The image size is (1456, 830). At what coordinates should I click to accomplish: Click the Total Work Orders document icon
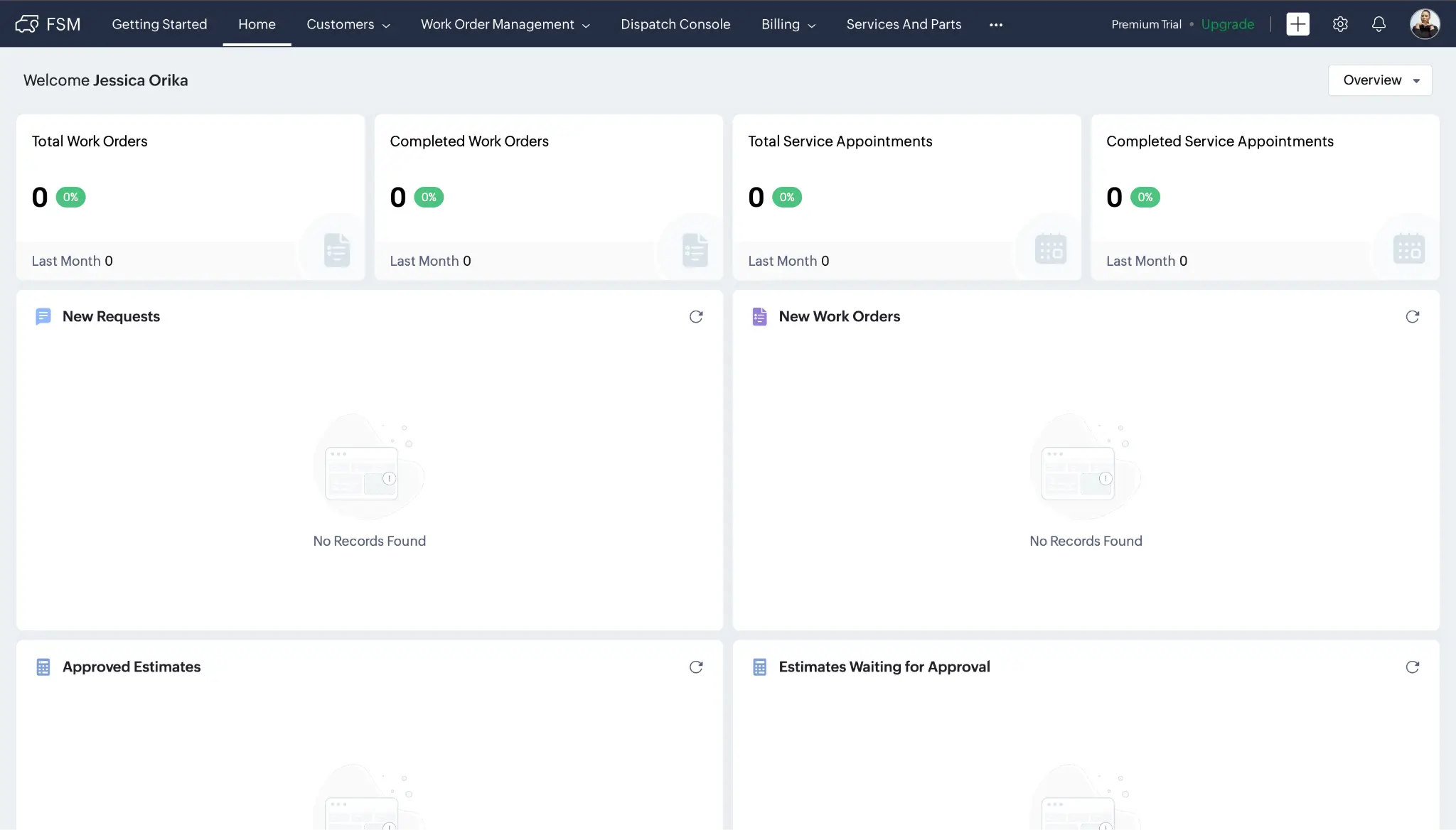coord(337,250)
